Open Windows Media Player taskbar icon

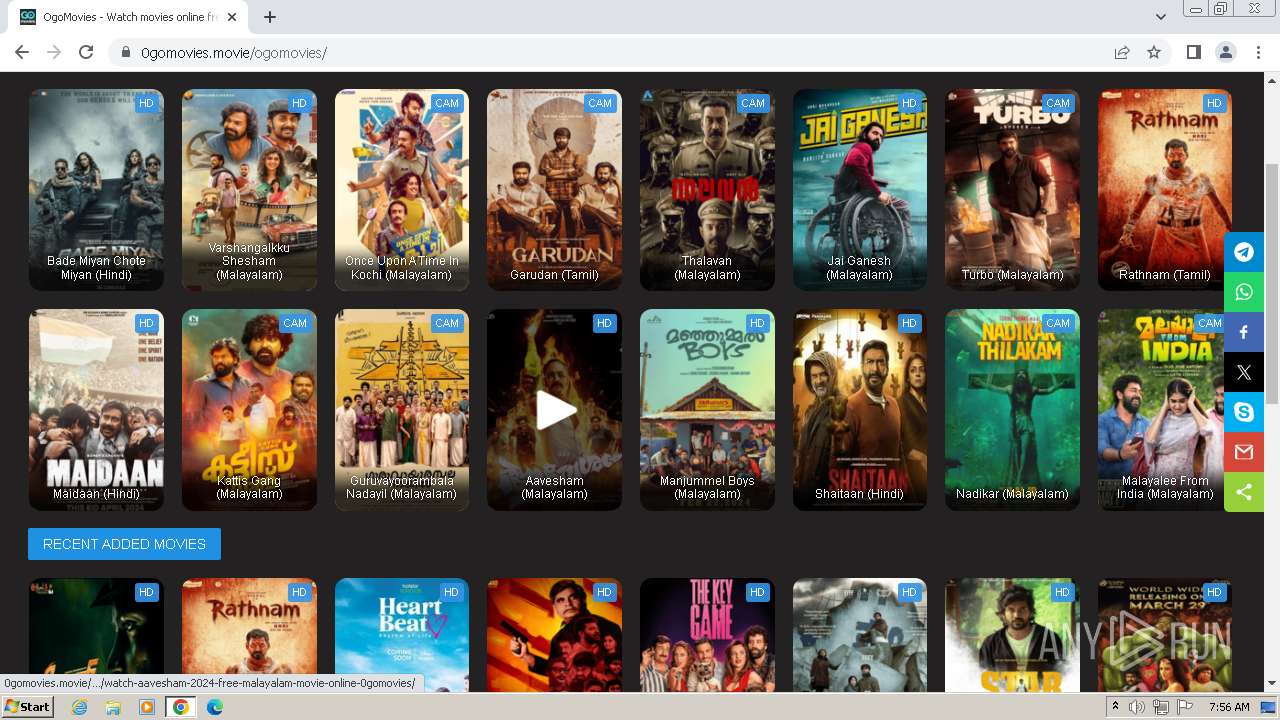pos(147,707)
